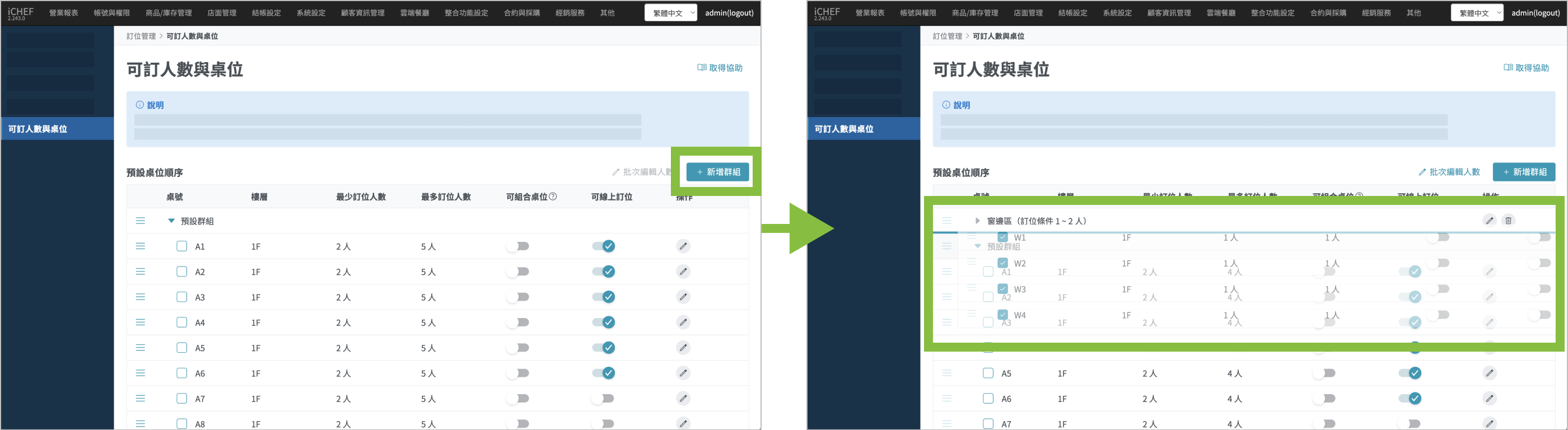
Task: Click the edit pencil for table A4
Action: coord(683,322)
